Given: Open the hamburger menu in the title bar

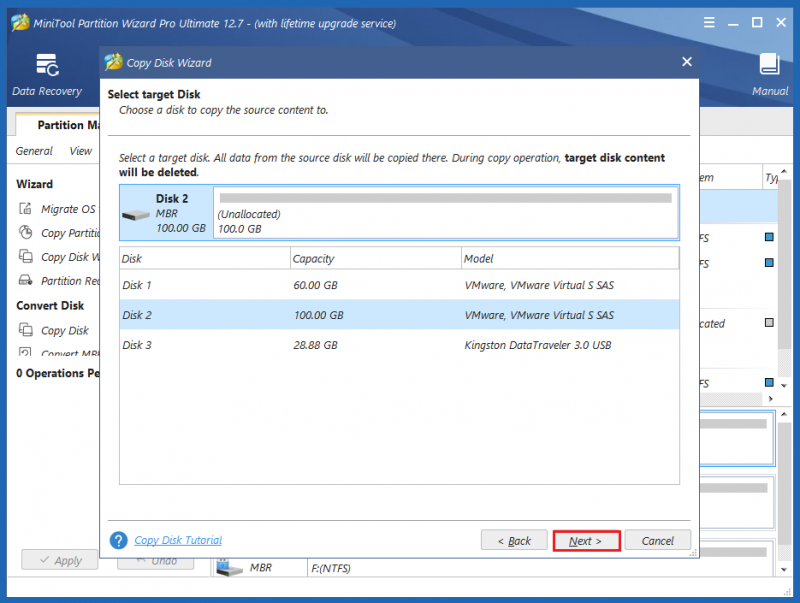Looking at the screenshot, I should [709, 22].
